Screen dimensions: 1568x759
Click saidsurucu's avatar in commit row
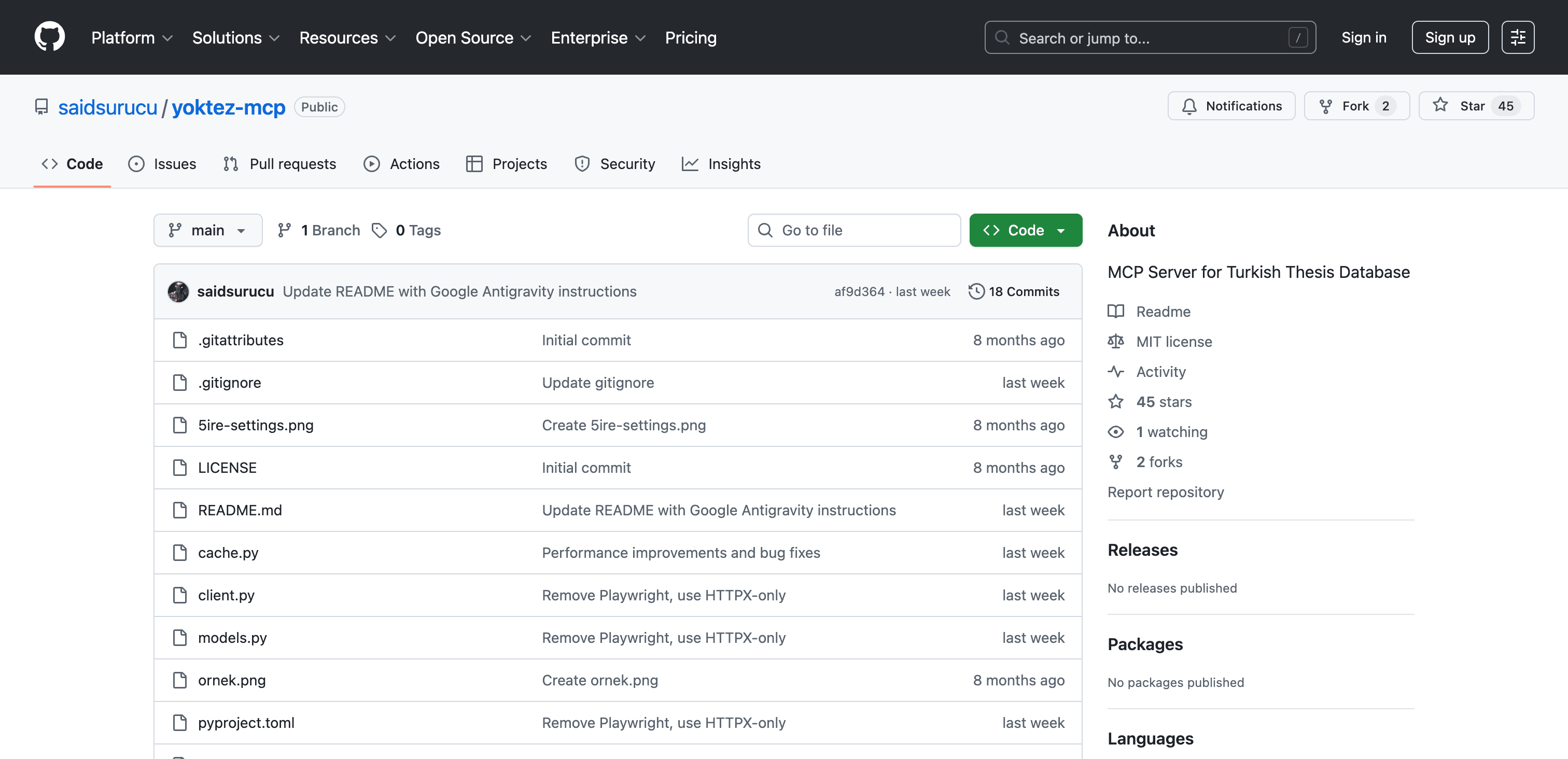click(178, 291)
